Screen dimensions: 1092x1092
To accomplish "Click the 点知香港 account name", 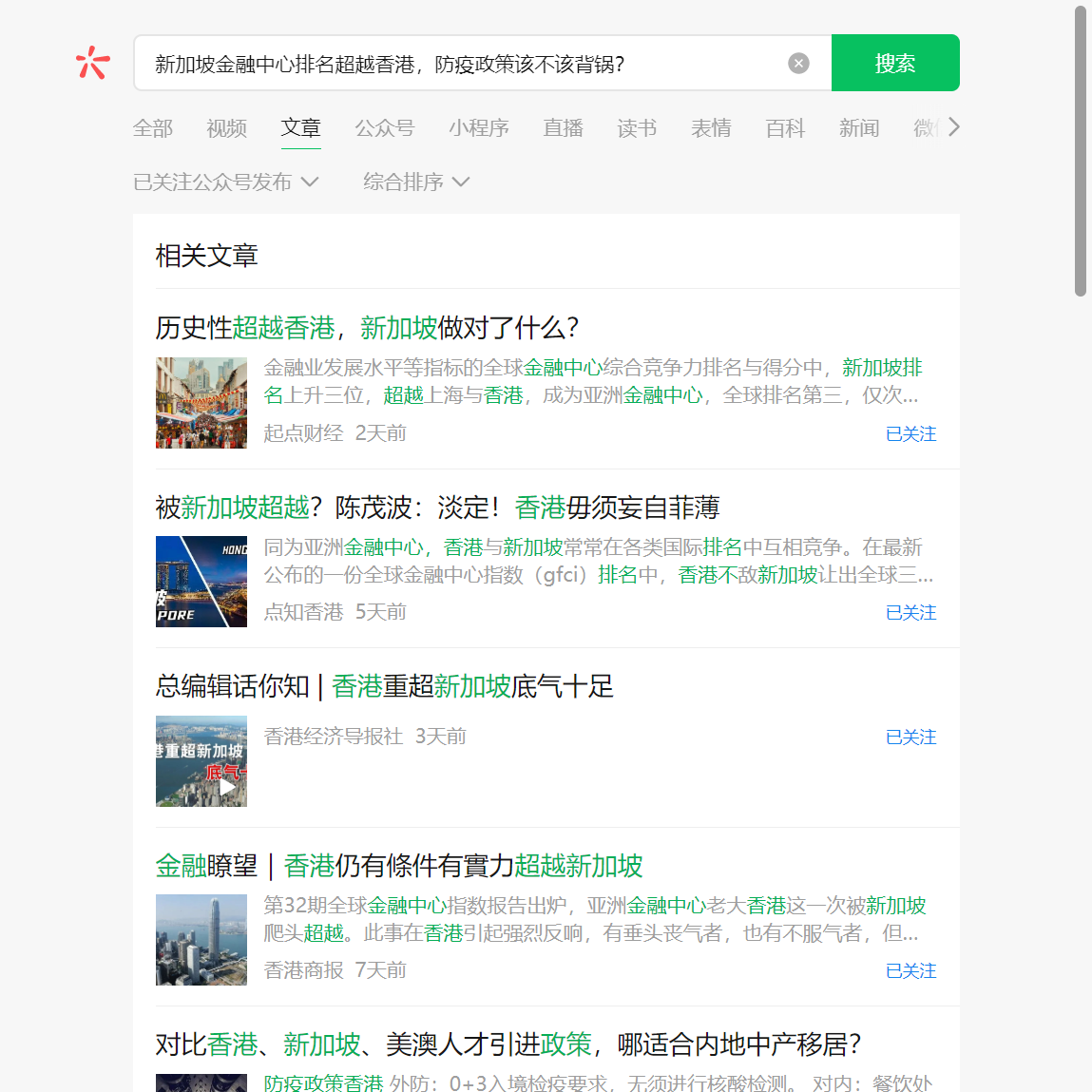I will tap(303, 612).
